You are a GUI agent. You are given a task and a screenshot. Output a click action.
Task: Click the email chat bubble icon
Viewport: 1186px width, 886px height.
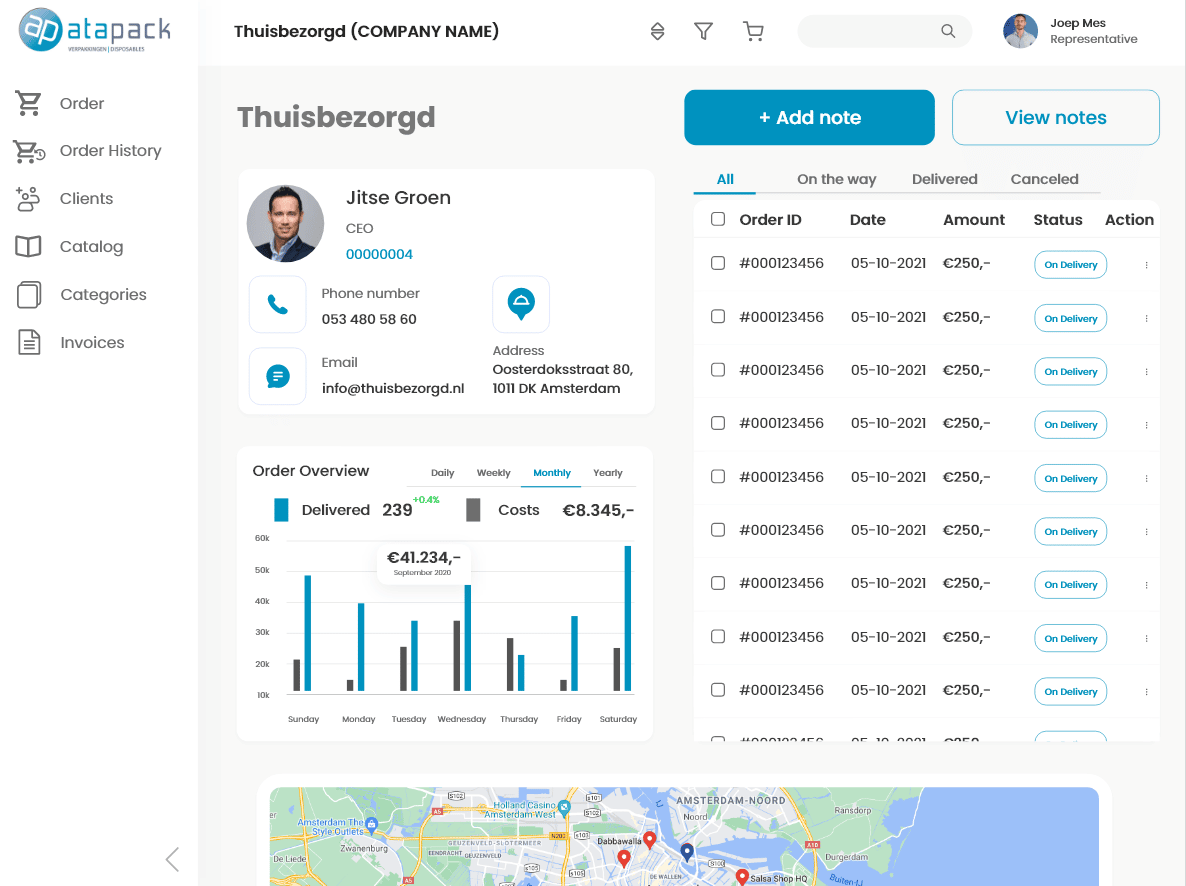[x=277, y=376]
